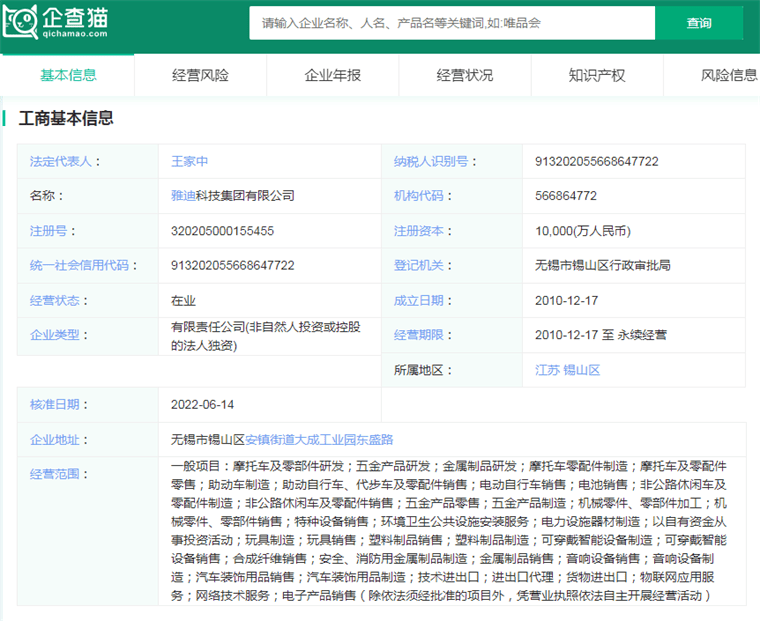The image size is (760, 621).
Task: Select the 企业年报 tab
Action: [x=333, y=75]
